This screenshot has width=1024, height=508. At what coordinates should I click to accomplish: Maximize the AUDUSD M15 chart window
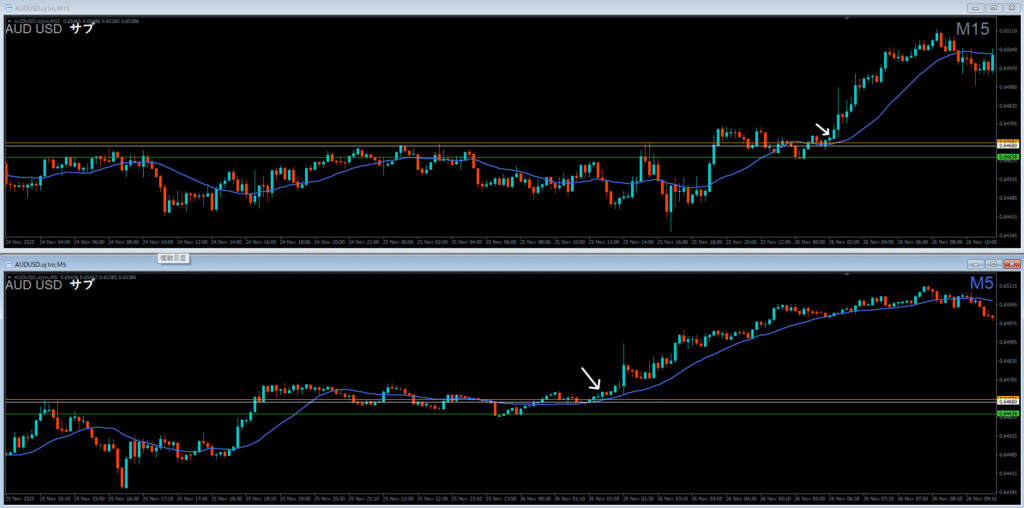(993, 8)
